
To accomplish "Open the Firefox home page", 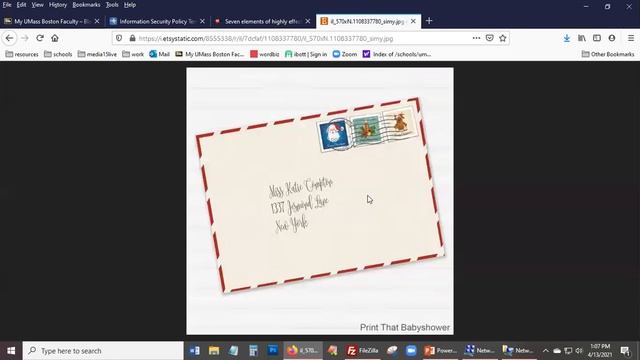I will (x=55, y=38).
